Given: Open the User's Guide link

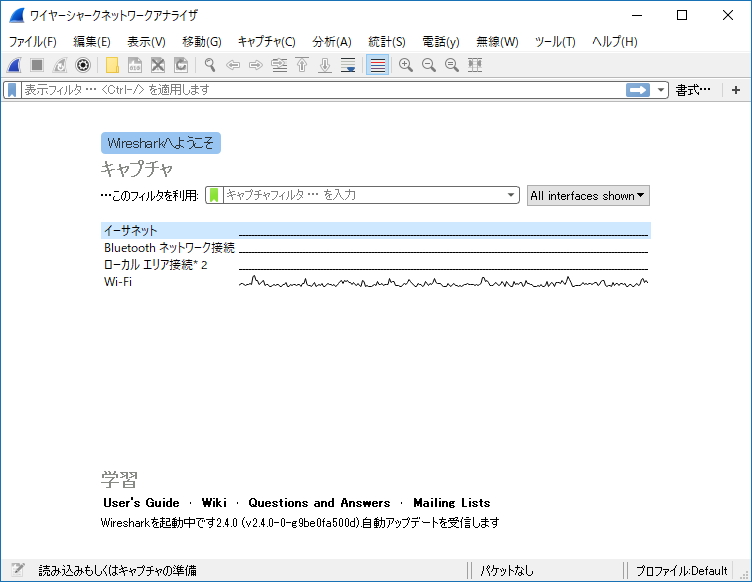Looking at the screenshot, I should coord(141,502).
